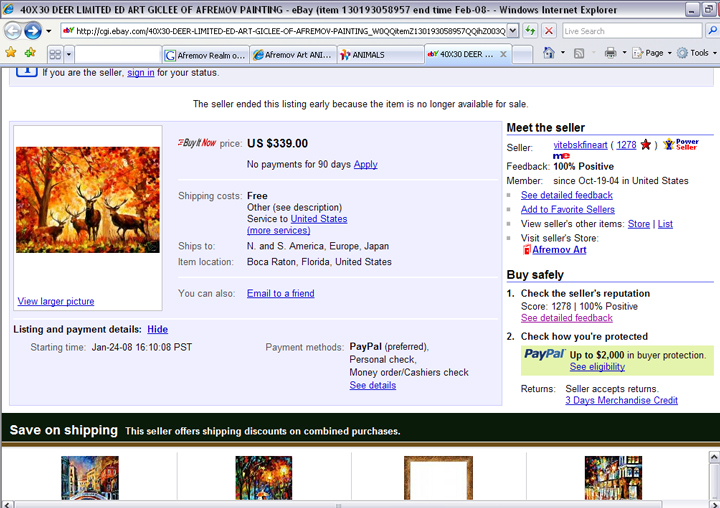The height and width of the screenshot is (508, 720).
Task: Click the Add to Favorites icon
Action: (30, 53)
